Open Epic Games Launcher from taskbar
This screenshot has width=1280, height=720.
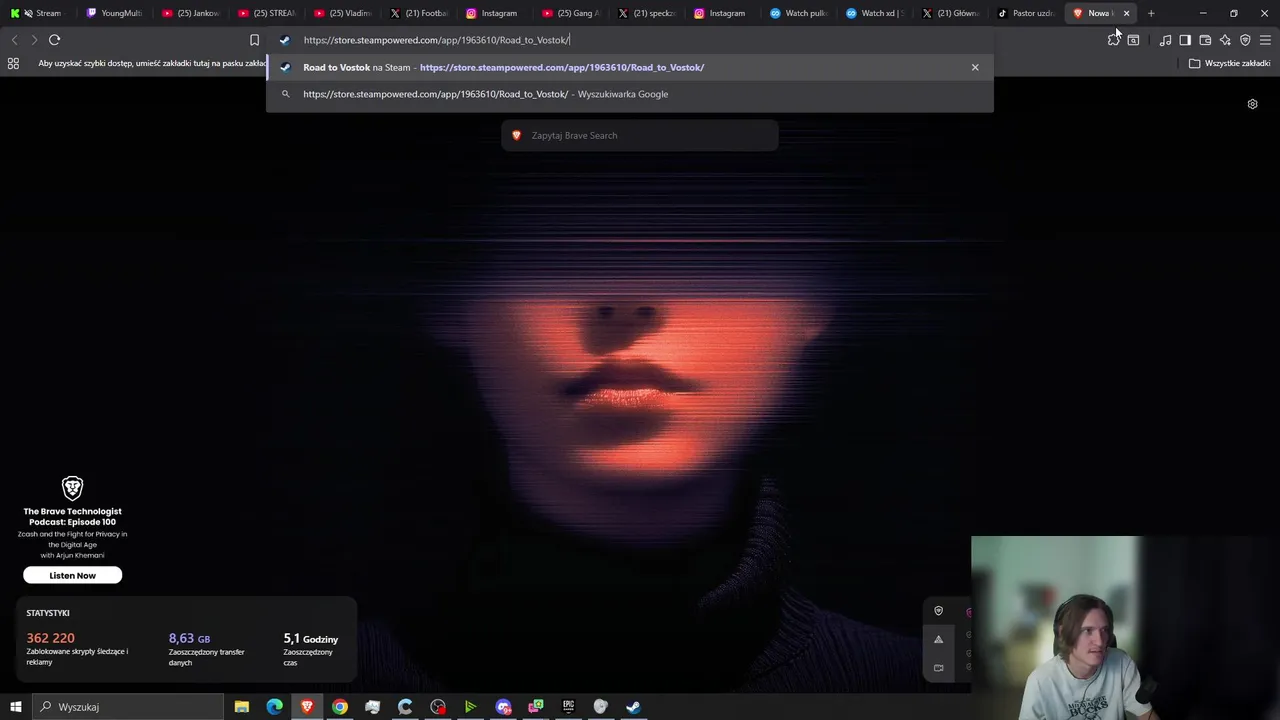coord(568,707)
